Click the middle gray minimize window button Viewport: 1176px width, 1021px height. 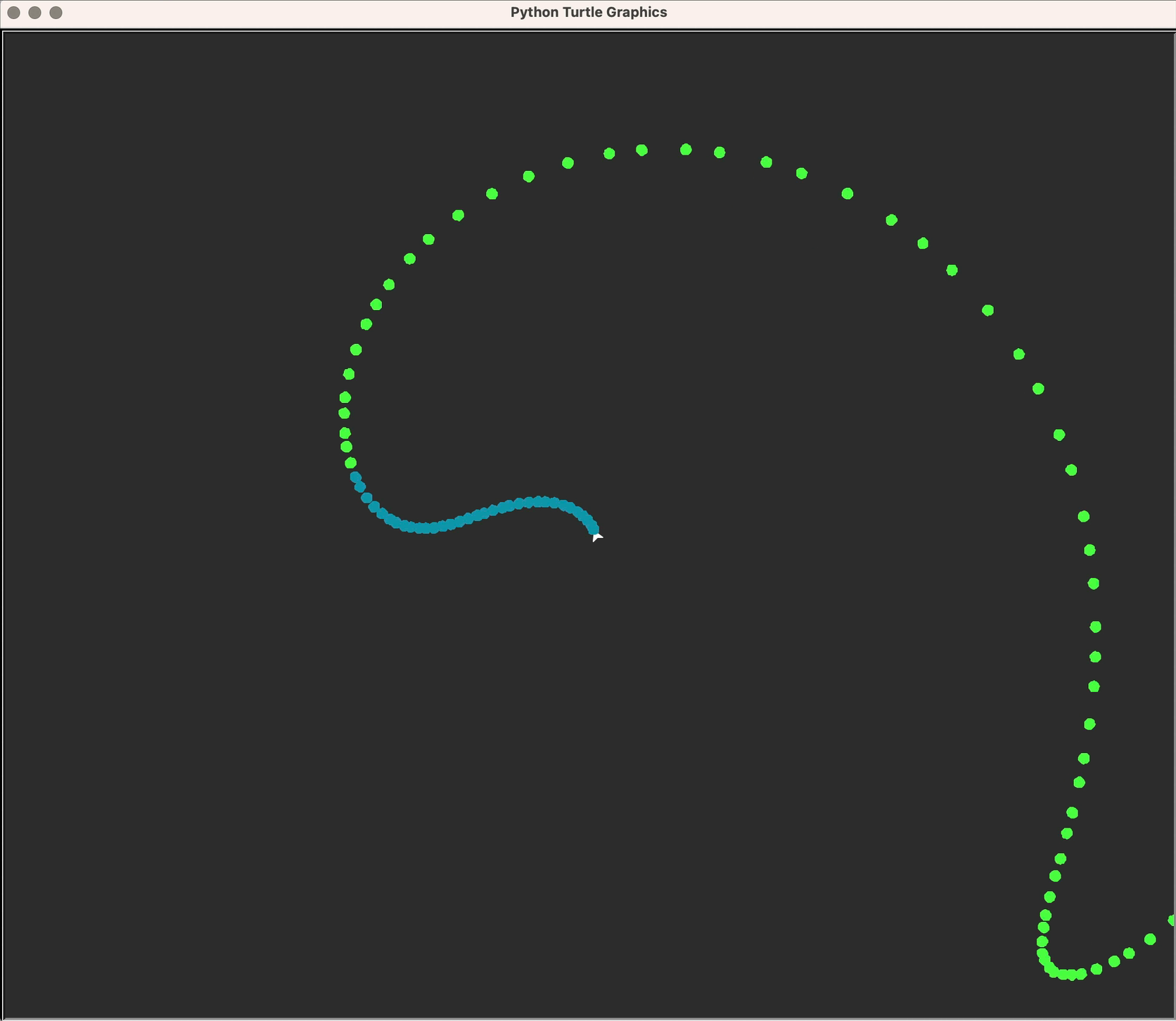[x=34, y=13]
